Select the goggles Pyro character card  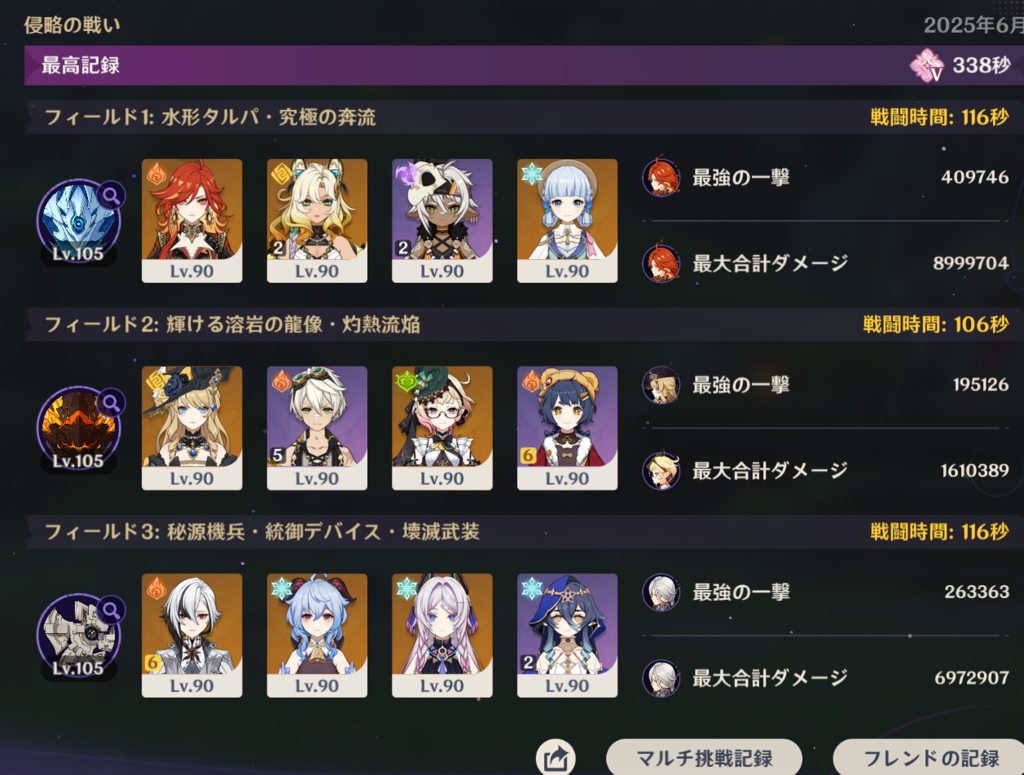click(x=317, y=428)
